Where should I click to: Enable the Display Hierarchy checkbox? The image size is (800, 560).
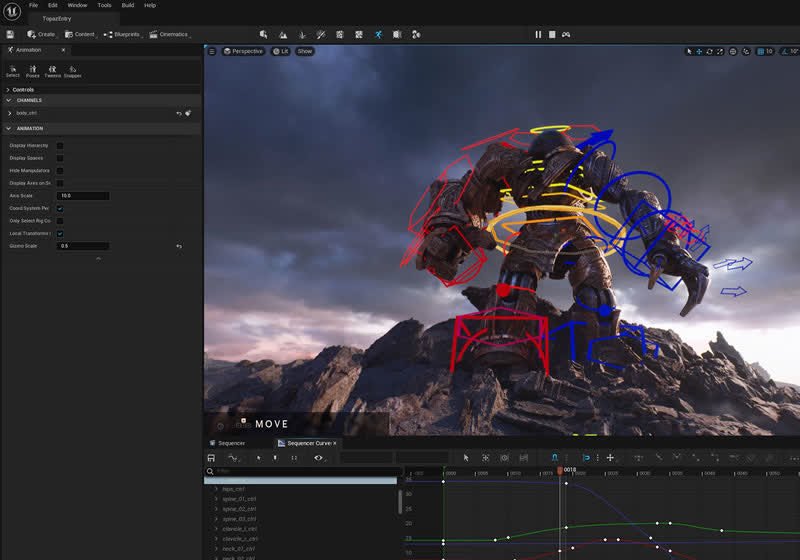tap(60, 145)
